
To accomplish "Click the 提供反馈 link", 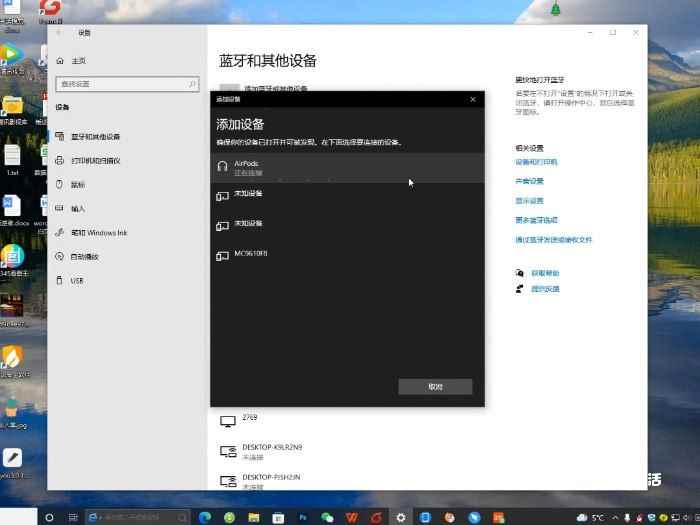I will (545, 289).
